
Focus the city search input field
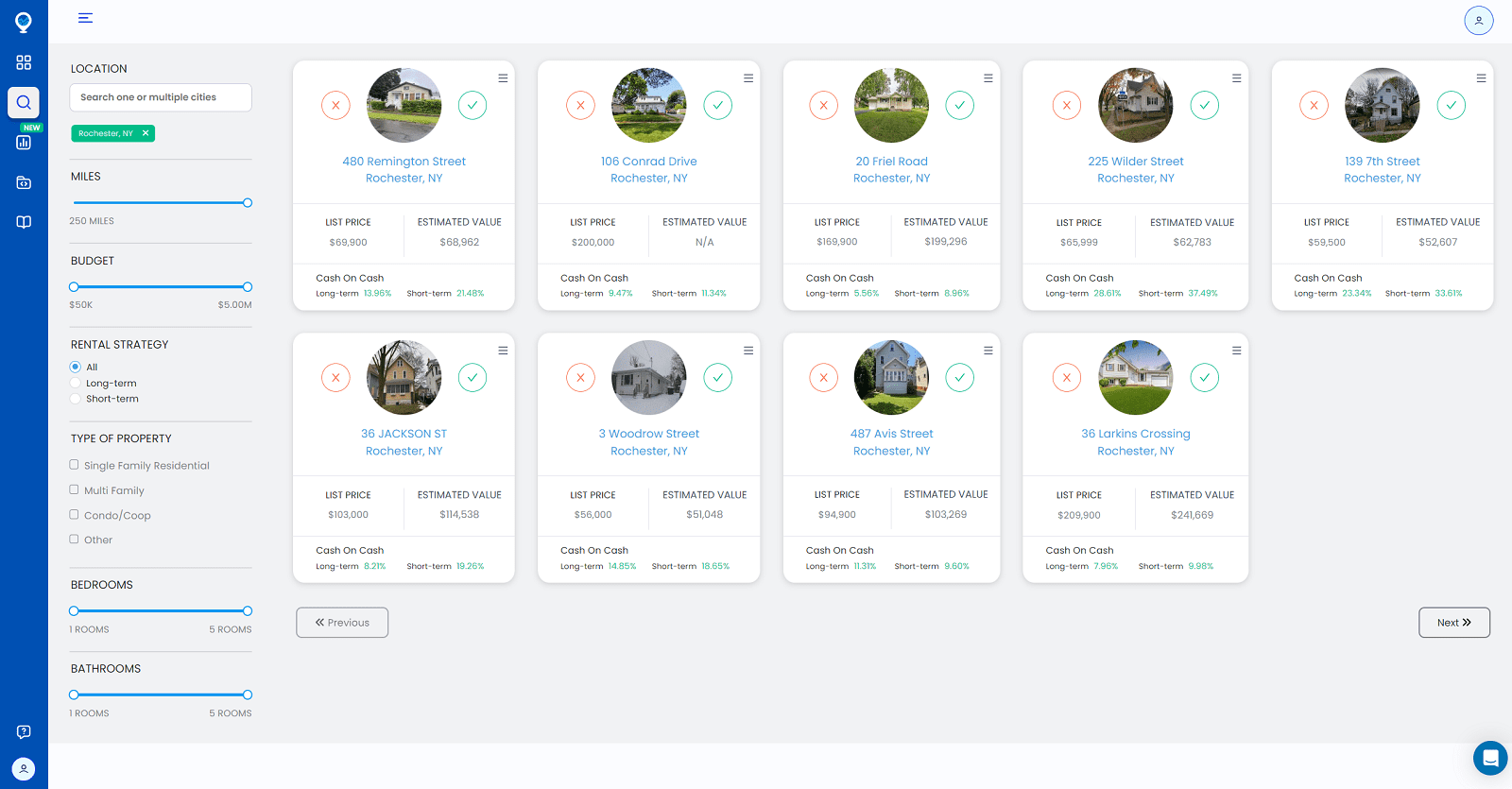coord(161,97)
